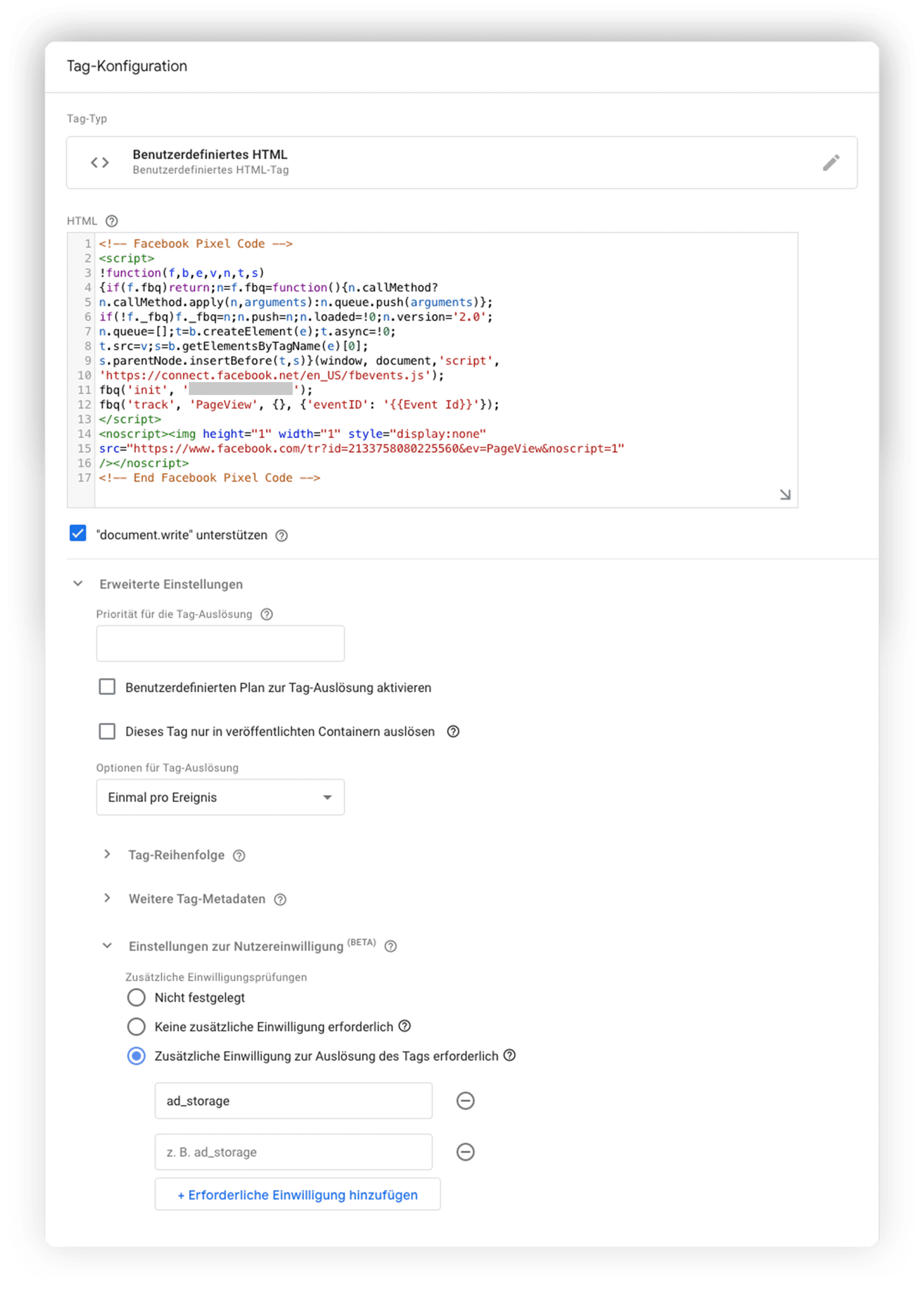Select the Nicht festgelegt radio option
The height and width of the screenshot is (1300, 924).
(x=136, y=997)
